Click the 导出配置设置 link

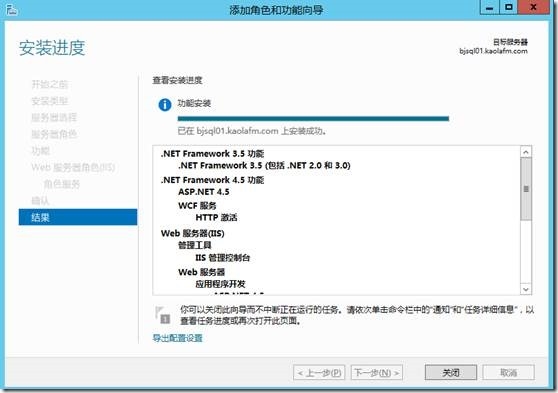177,338
